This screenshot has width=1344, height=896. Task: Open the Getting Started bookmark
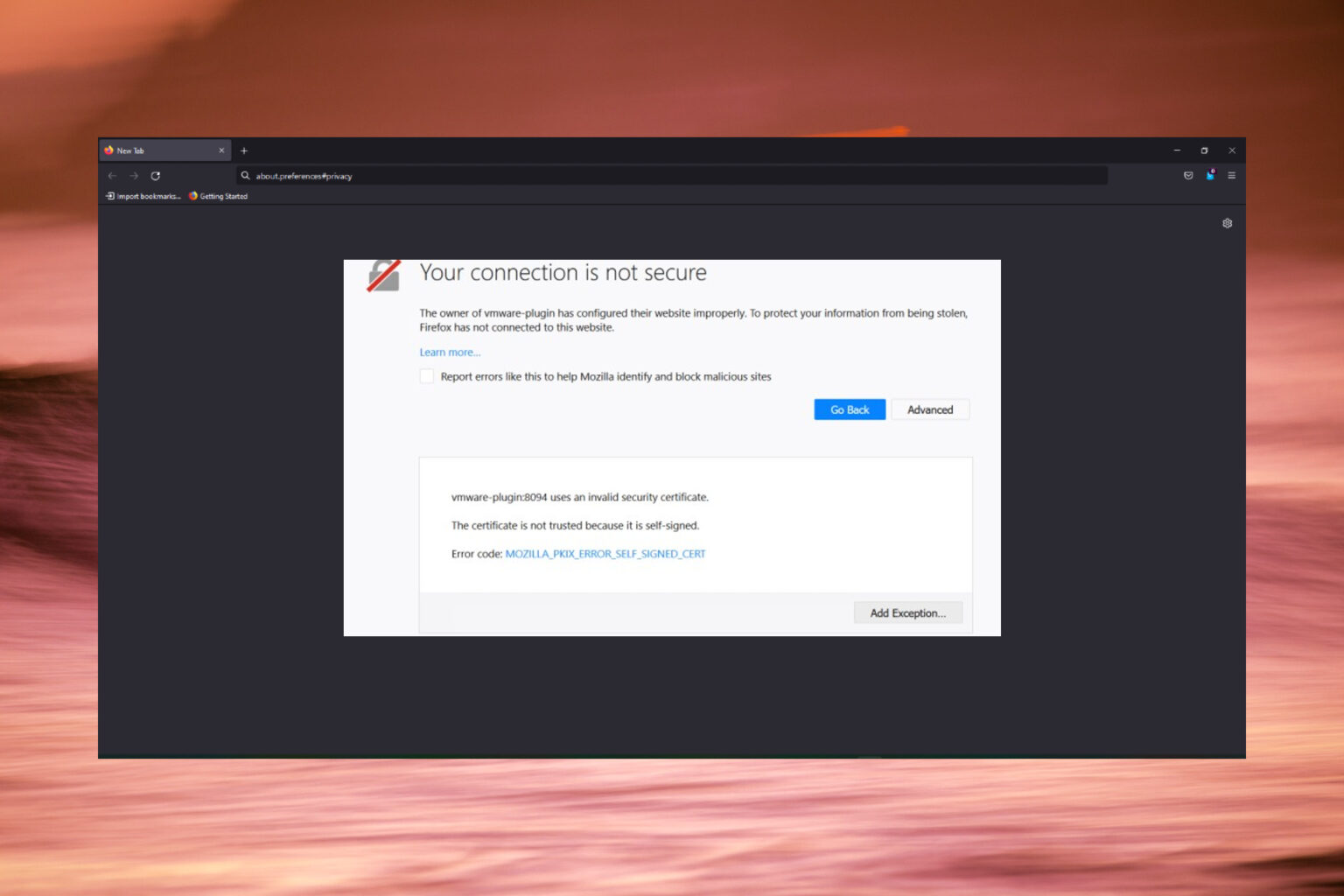point(218,196)
